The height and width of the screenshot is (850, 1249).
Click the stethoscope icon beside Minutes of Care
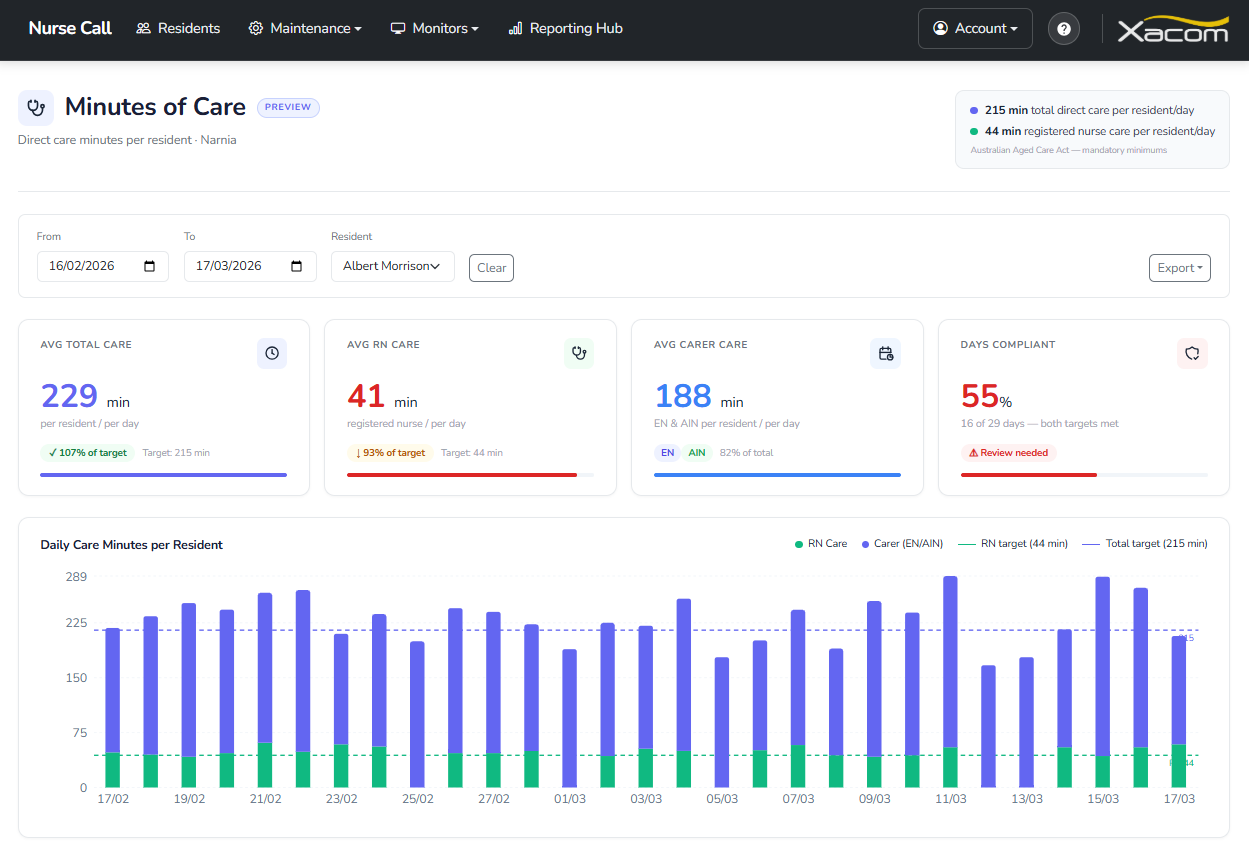pyautogui.click(x=36, y=108)
